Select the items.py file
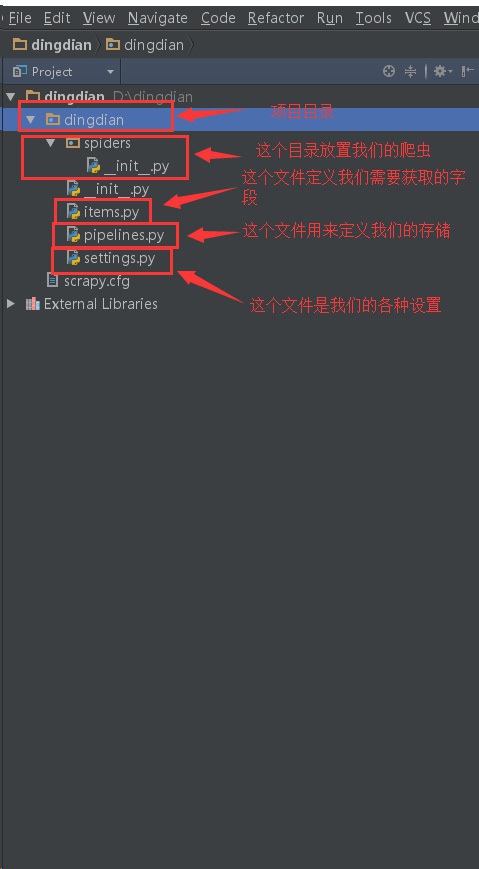The width and height of the screenshot is (479, 869). [x=103, y=212]
